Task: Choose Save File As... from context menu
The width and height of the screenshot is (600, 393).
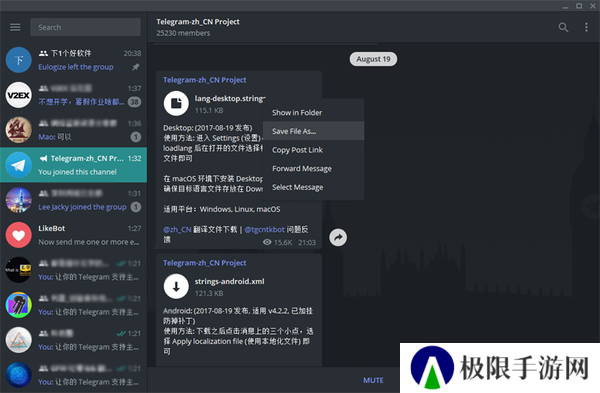Action: [x=313, y=131]
